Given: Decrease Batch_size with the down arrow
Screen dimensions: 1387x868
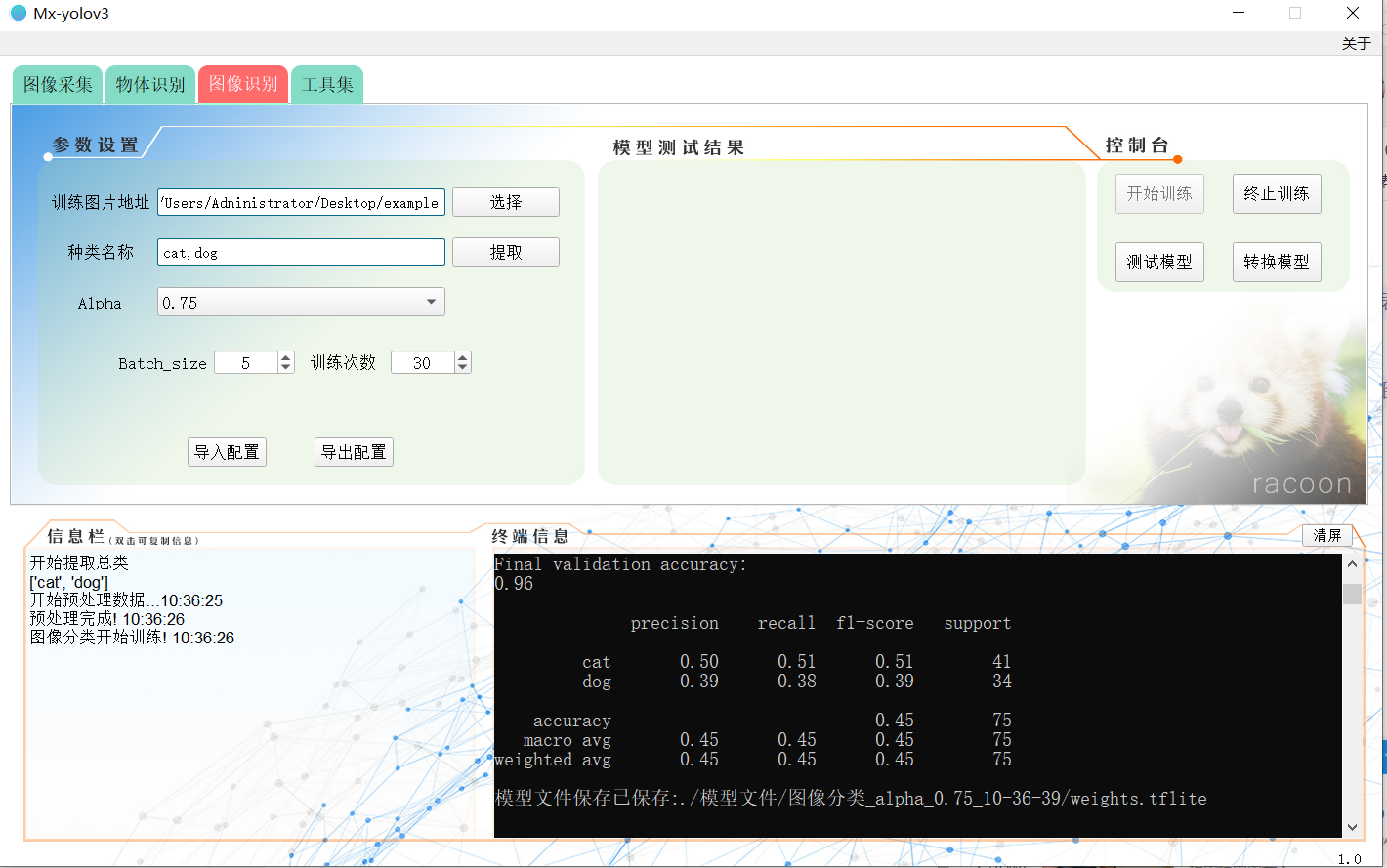Looking at the screenshot, I should coord(286,368).
